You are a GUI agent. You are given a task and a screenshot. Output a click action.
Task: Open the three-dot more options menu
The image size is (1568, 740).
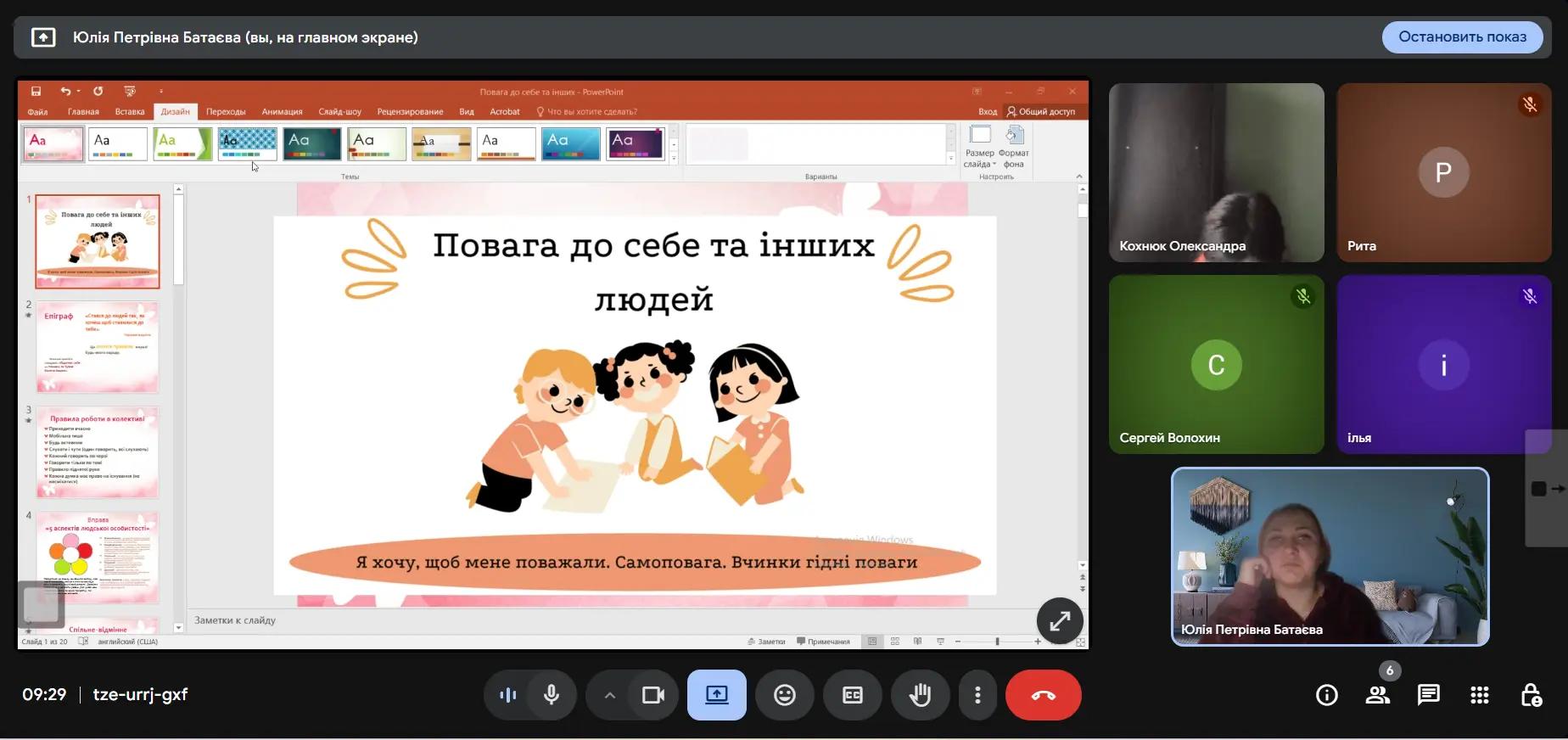pos(977,695)
